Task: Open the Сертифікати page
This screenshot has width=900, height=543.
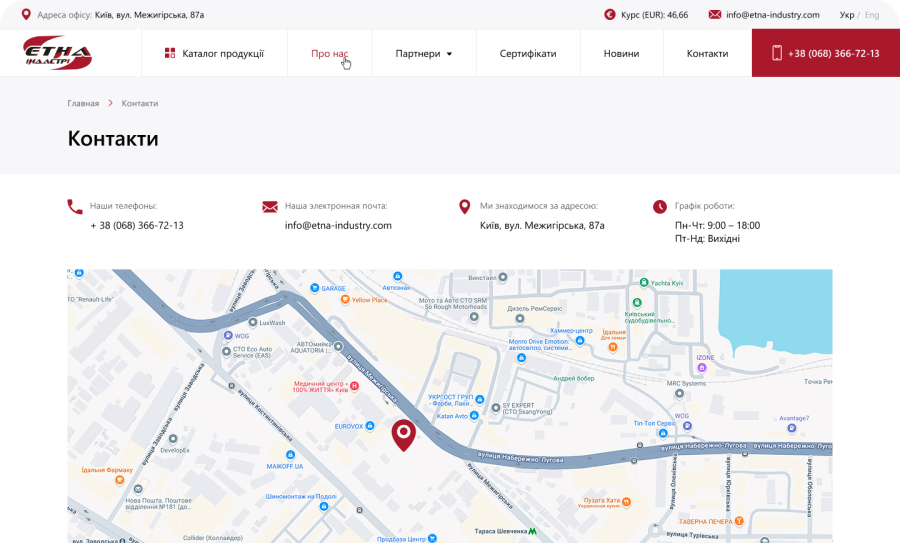Action: pyautogui.click(x=528, y=53)
